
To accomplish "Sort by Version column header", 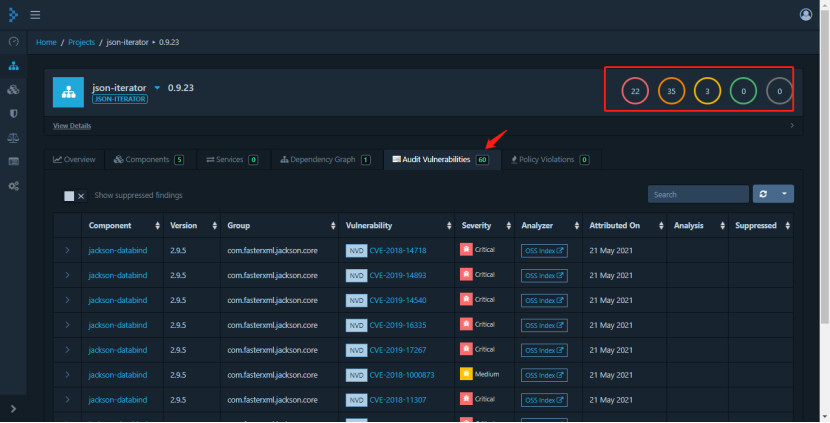I will click(x=192, y=226).
